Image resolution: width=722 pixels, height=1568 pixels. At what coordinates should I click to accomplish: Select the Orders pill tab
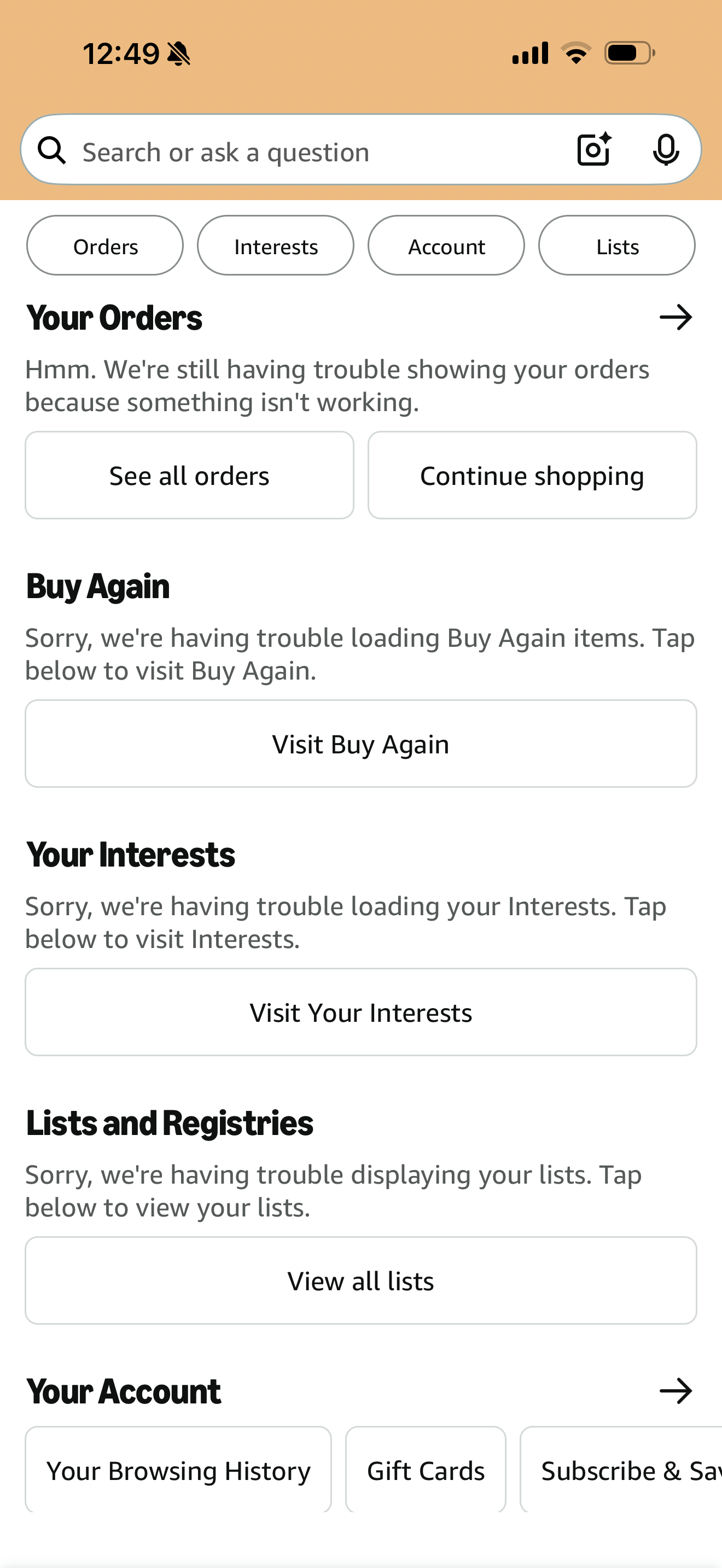click(104, 246)
